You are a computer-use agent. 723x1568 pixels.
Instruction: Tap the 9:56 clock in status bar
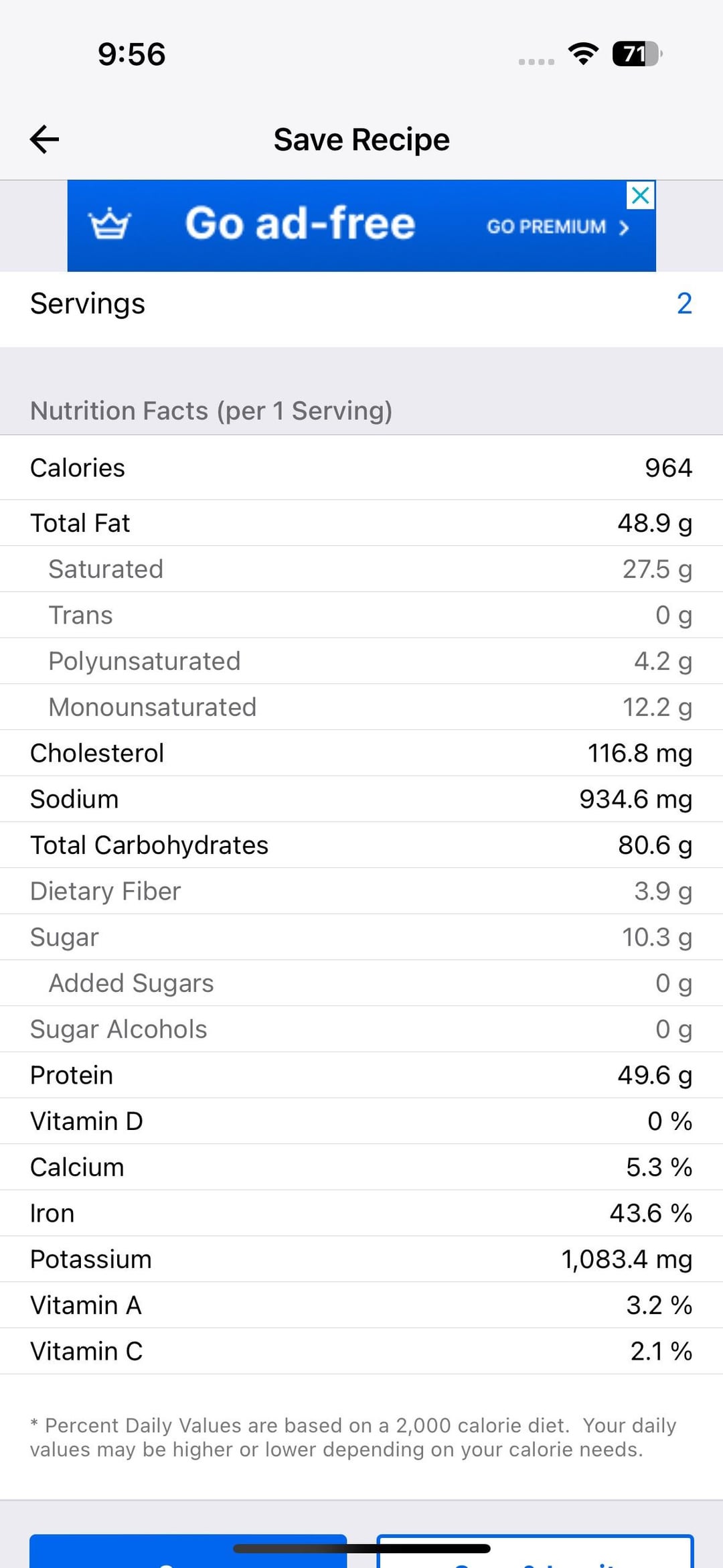tap(131, 54)
